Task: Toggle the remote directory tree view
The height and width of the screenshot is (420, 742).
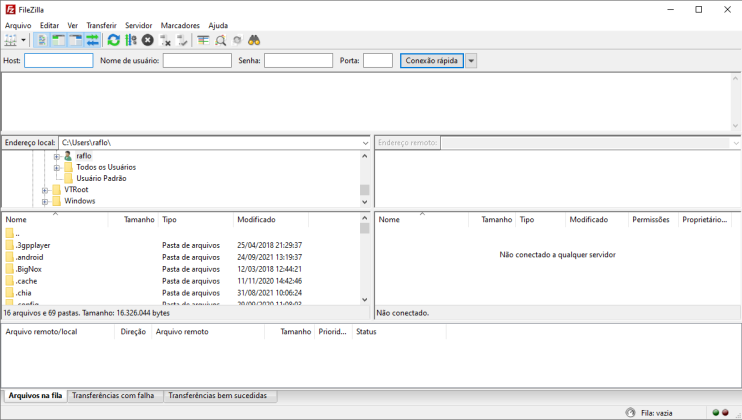Action: tap(75, 41)
